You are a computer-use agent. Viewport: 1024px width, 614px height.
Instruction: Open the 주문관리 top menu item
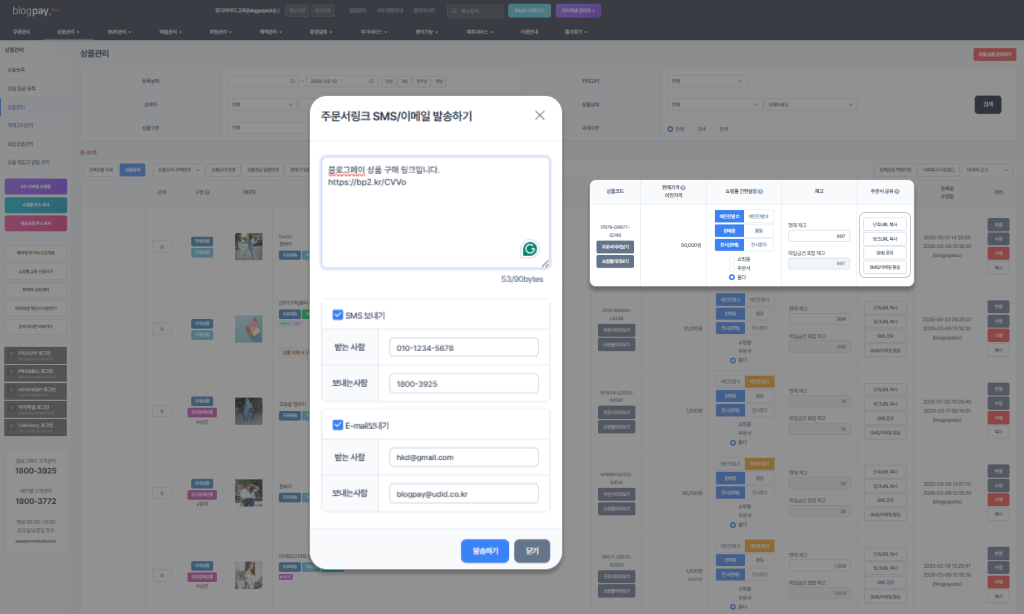22,31
